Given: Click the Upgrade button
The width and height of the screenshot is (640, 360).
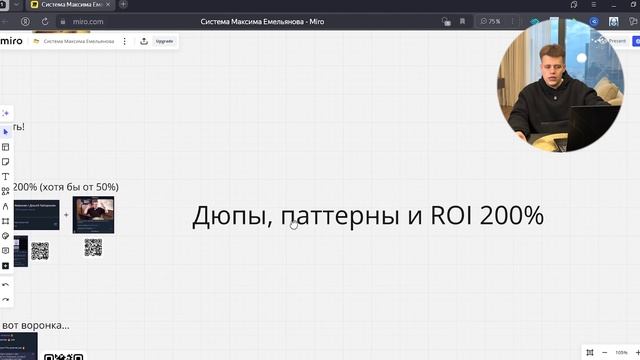Looking at the screenshot, I should [x=164, y=41].
